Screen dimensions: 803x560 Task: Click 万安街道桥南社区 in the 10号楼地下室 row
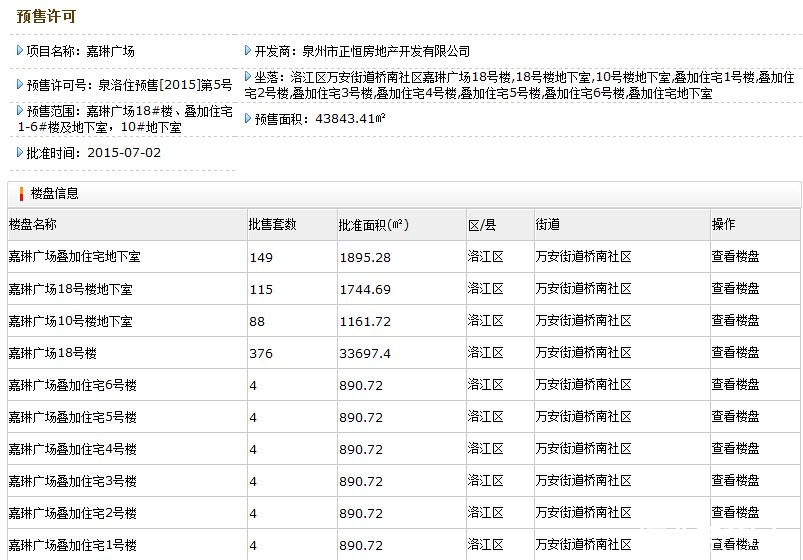point(583,320)
